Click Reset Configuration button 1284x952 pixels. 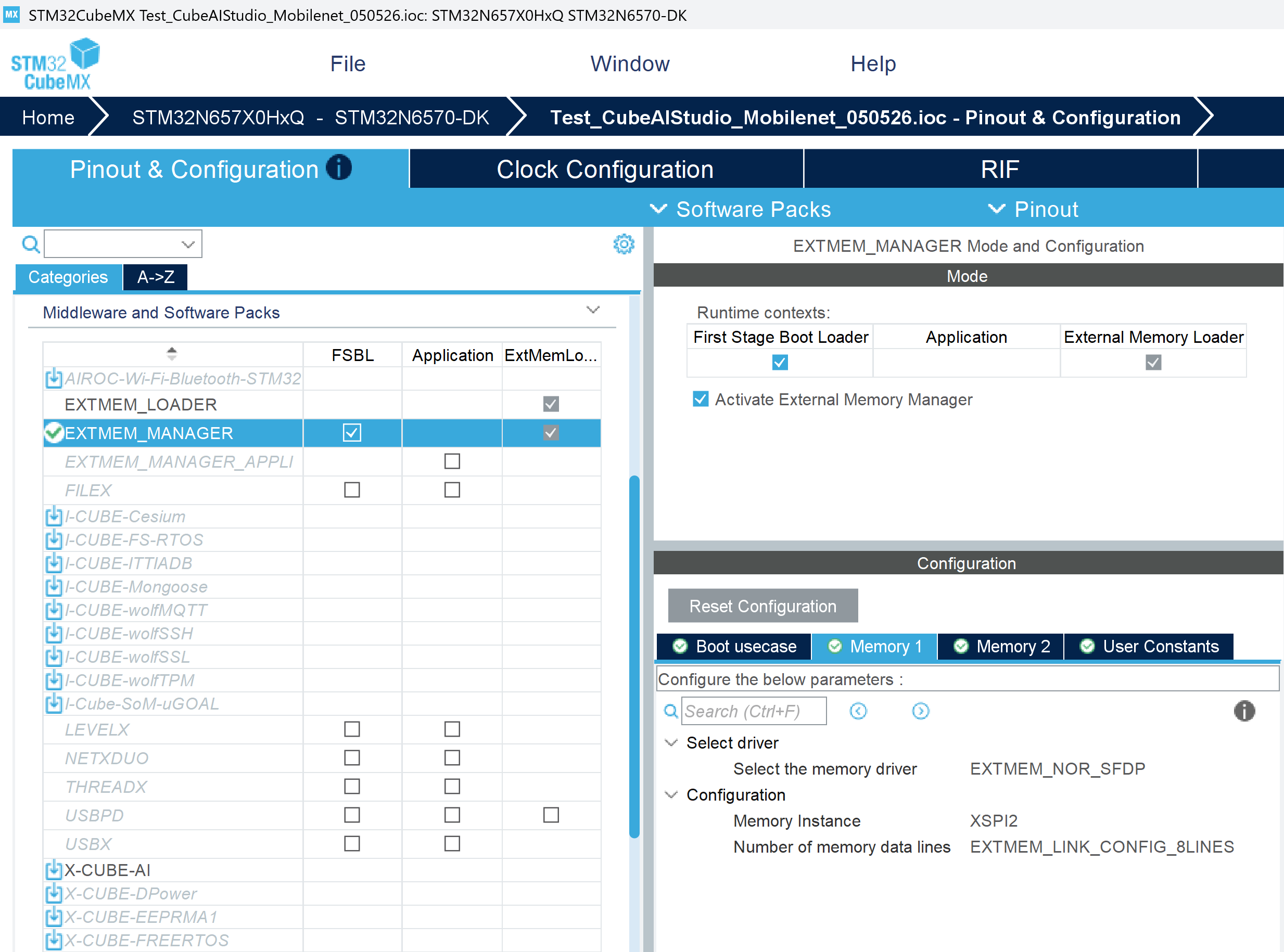[762, 606]
